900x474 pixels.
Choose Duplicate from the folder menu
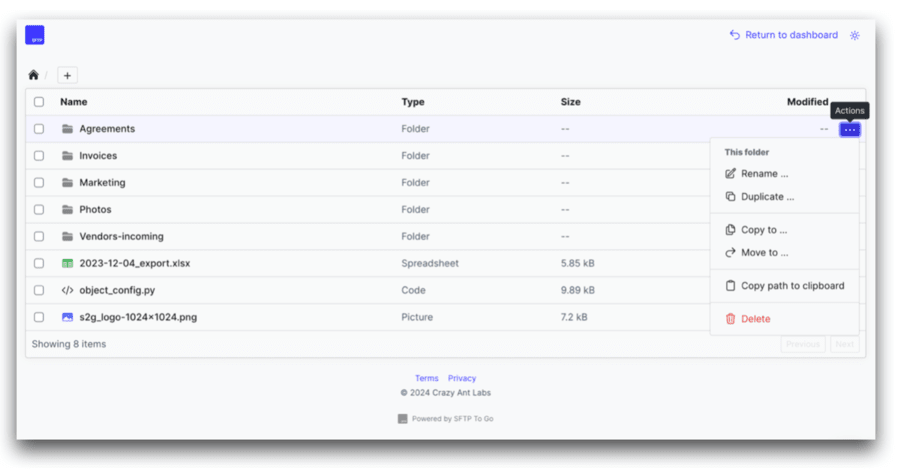(x=767, y=197)
